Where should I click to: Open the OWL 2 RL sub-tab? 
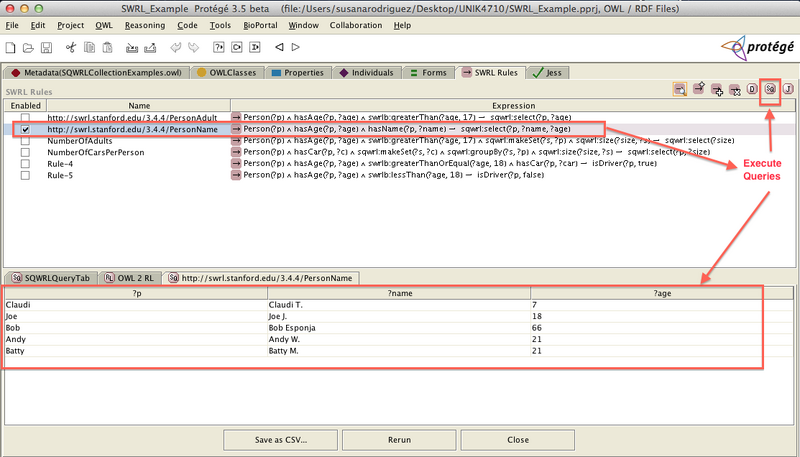pyautogui.click(x=129, y=278)
